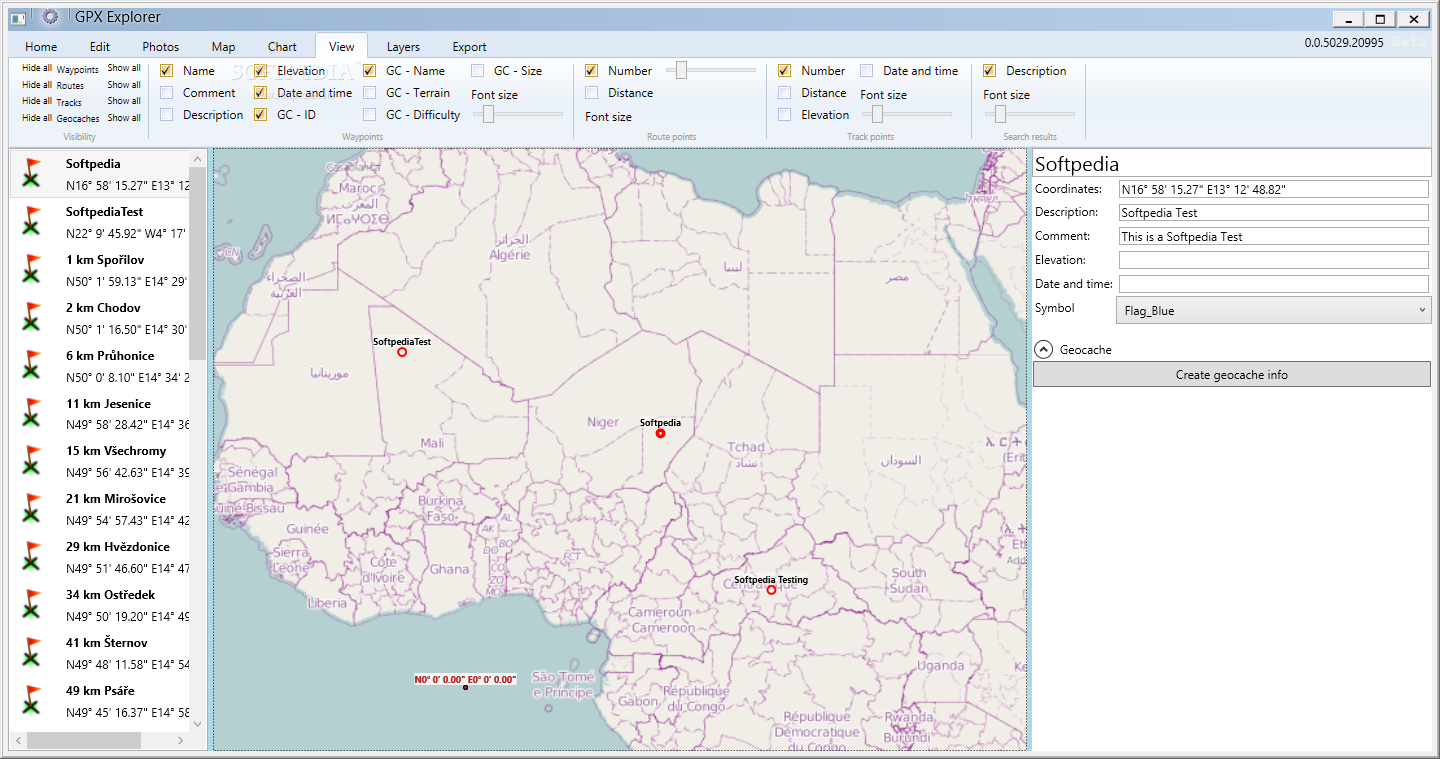This screenshot has height=759, width=1440.
Task: Toggle route points Number checkbox
Action: [x=592, y=71]
